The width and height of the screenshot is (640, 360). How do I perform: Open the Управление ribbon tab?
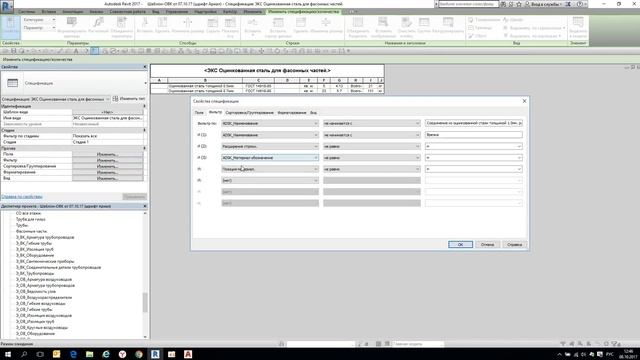(x=177, y=12)
